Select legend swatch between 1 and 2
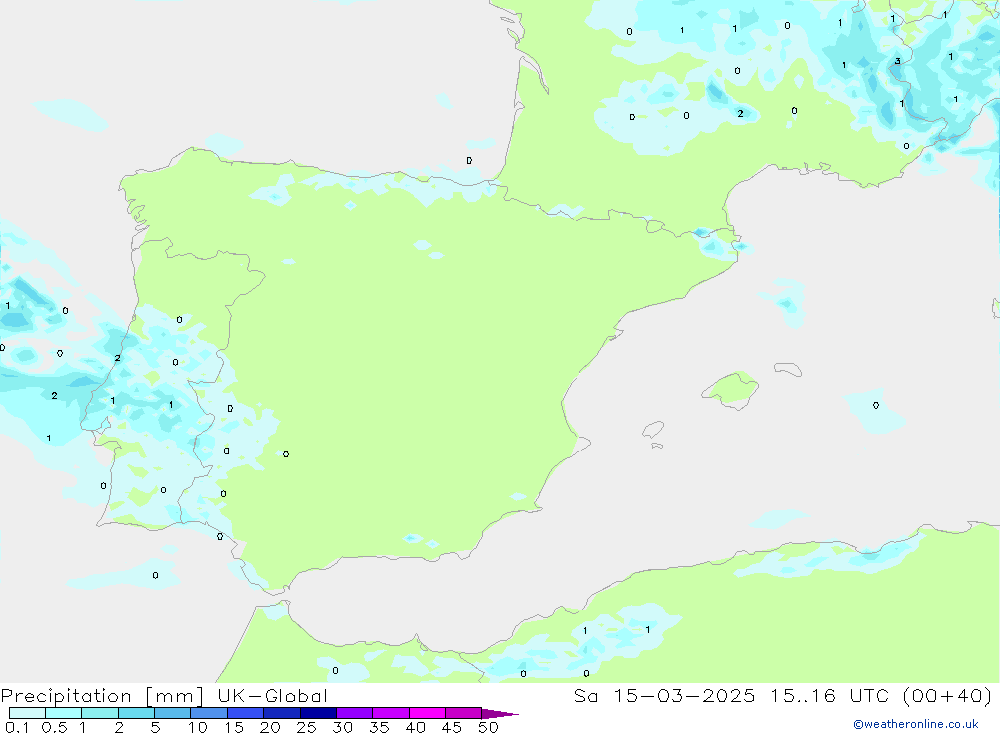The image size is (1000, 733). tap(100, 713)
